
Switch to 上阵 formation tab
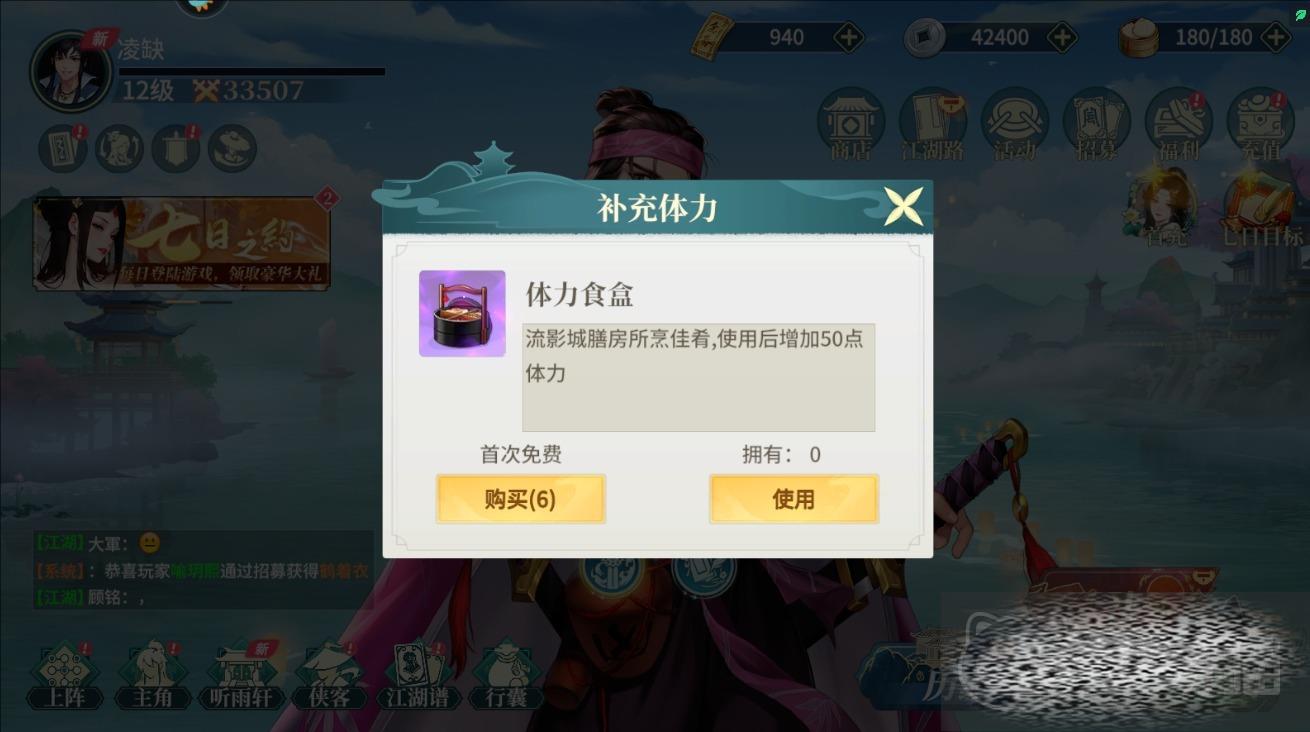click(x=64, y=676)
